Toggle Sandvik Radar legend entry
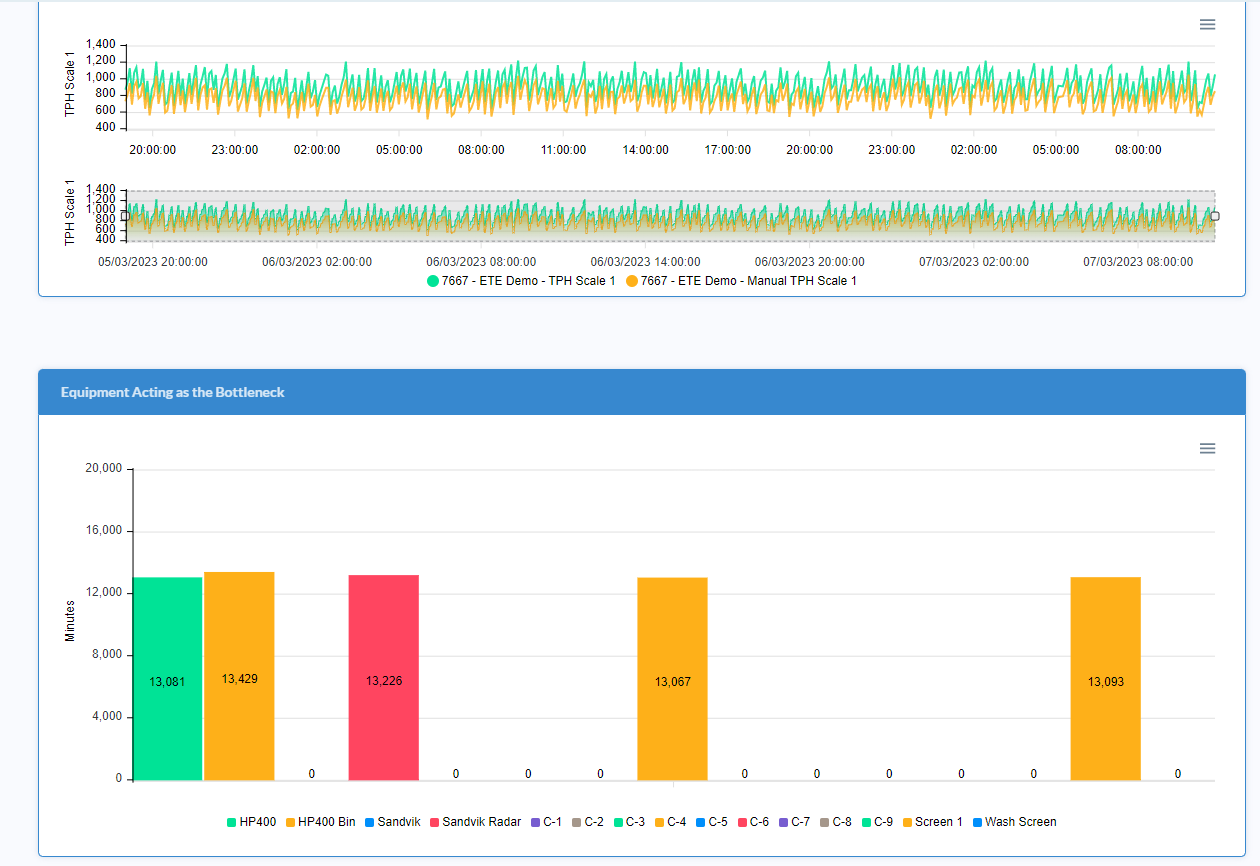 point(475,822)
